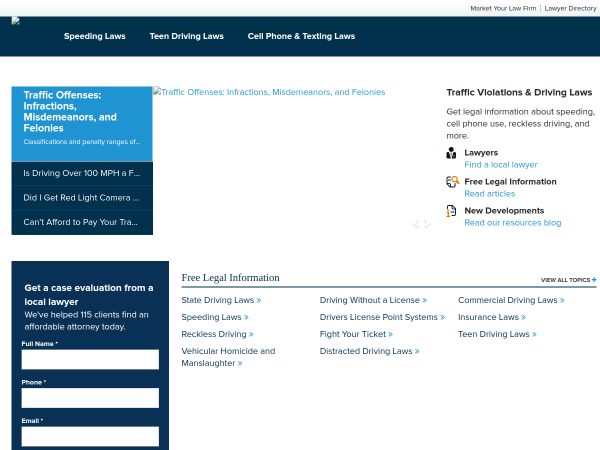Click the plus icon beside View All Topics

point(594,280)
